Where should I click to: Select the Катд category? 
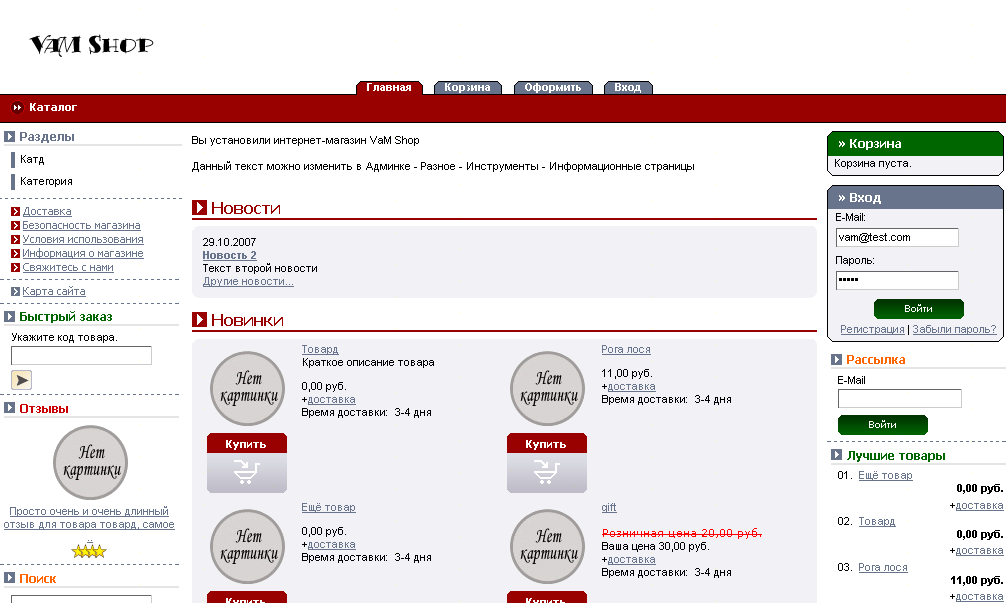[x=32, y=159]
